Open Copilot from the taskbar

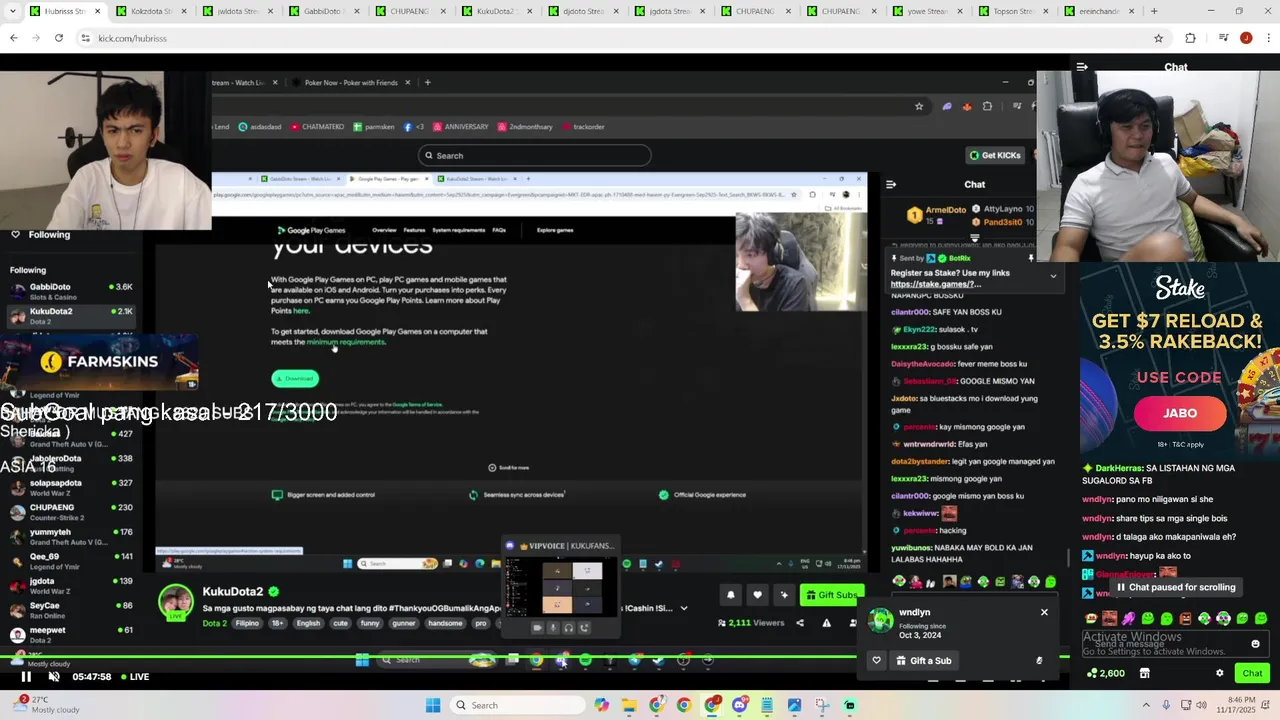click(x=601, y=705)
